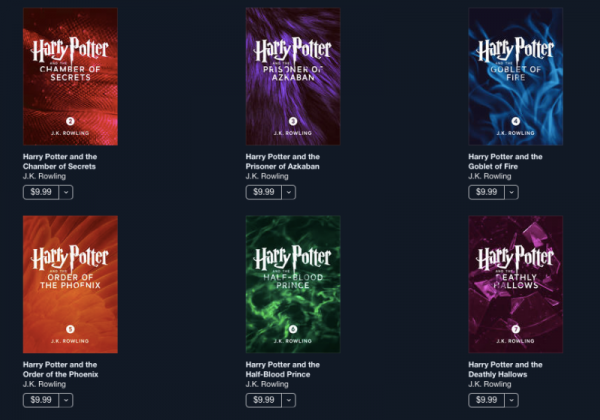Open Deathly Hallows magenta cover
The width and height of the screenshot is (600, 420).
516,284
